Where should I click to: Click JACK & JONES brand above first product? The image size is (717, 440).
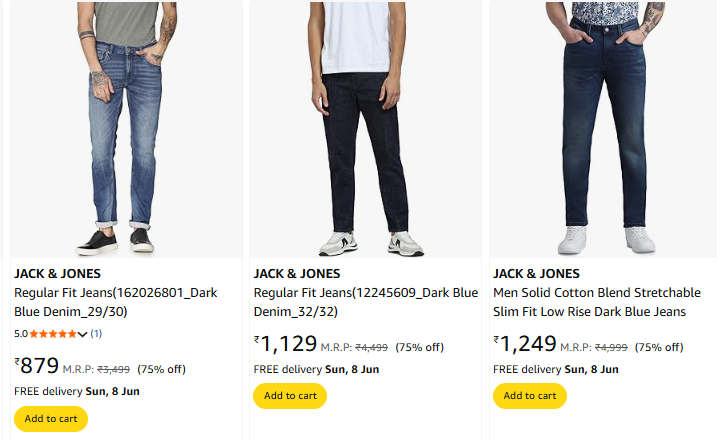coord(57,273)
